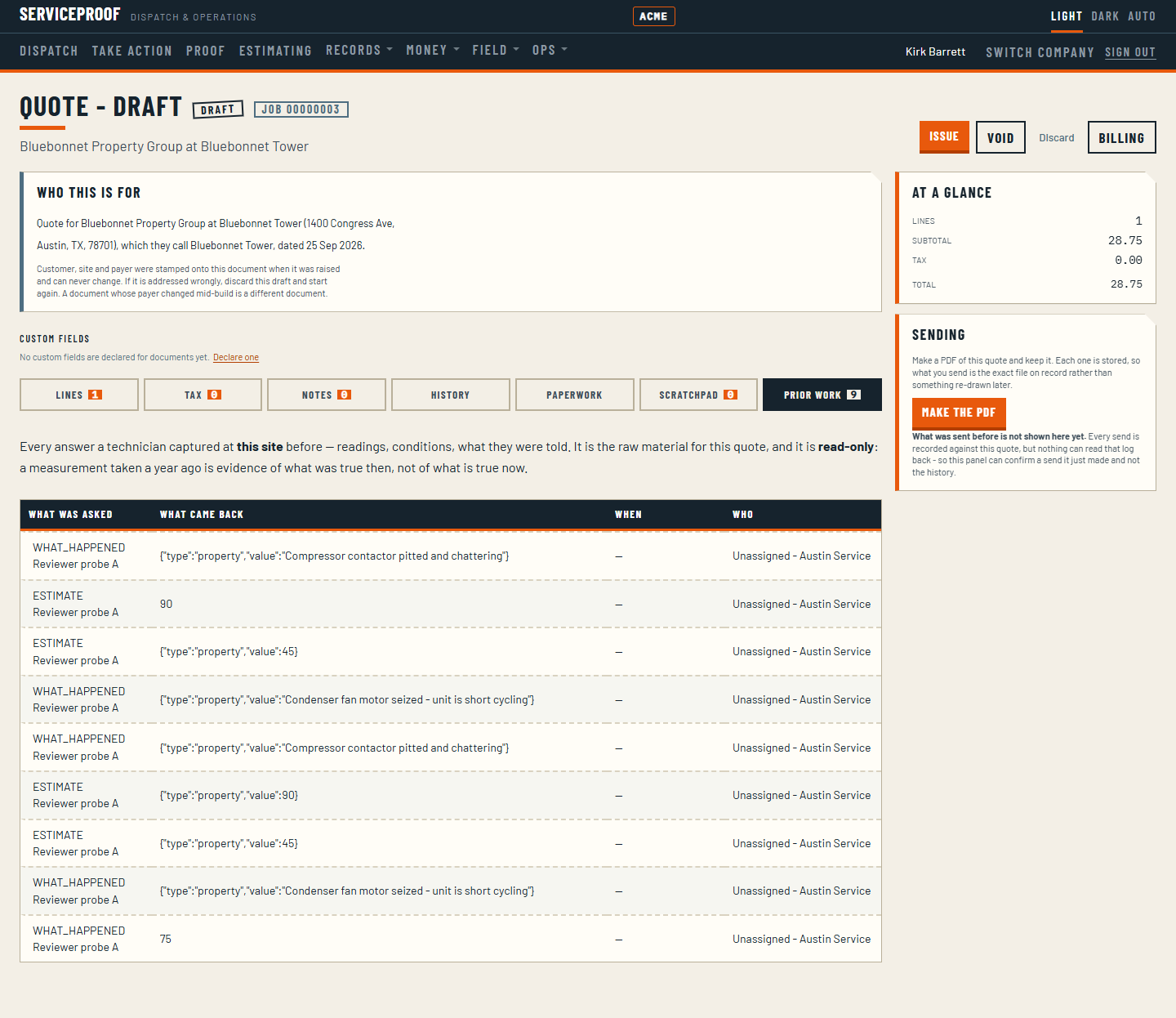
Task: Open the Estimating section
Action: point(275,51)
